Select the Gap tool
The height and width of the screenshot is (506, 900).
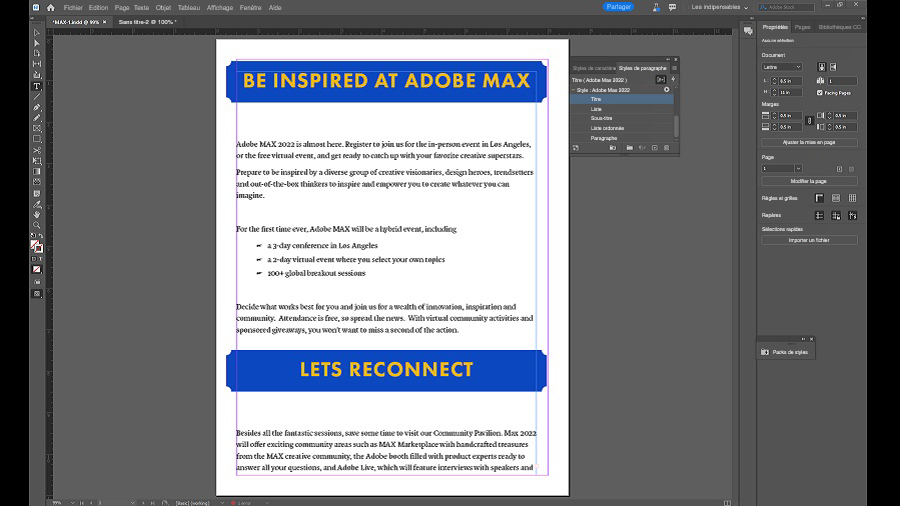pos(37,64)
